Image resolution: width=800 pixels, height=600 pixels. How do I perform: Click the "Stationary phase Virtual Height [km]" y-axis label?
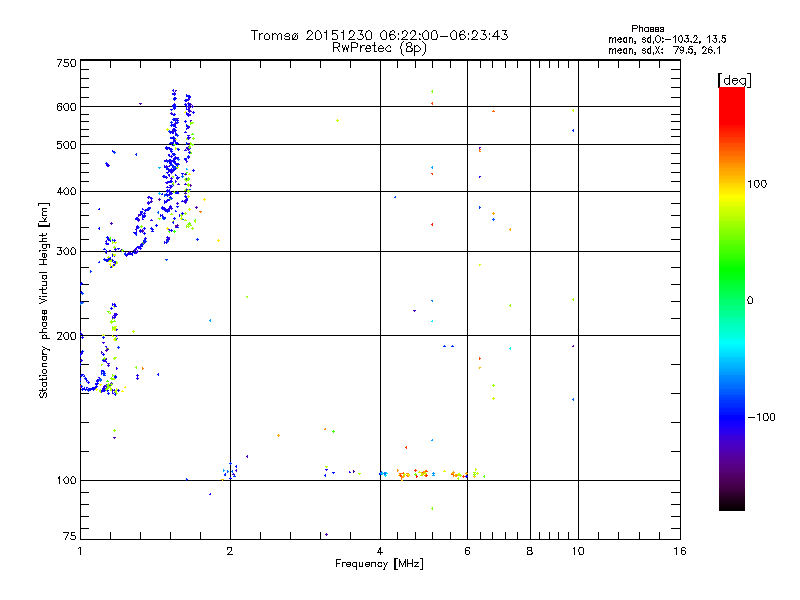tap(43, 300)
